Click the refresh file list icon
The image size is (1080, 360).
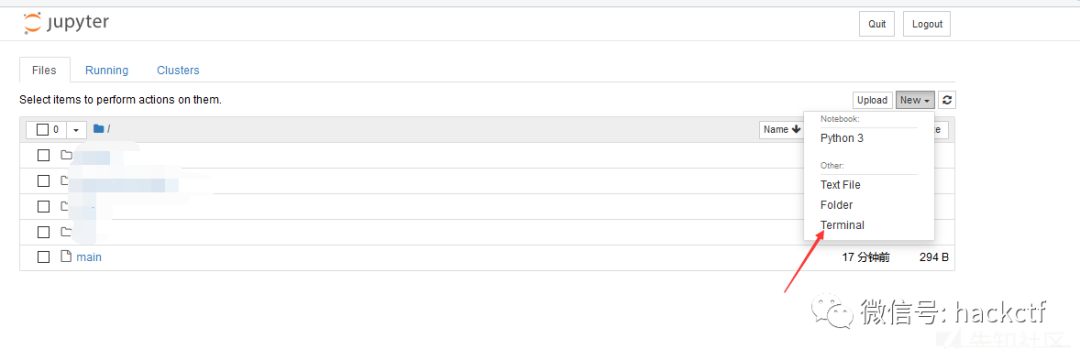tap(947, 100)
